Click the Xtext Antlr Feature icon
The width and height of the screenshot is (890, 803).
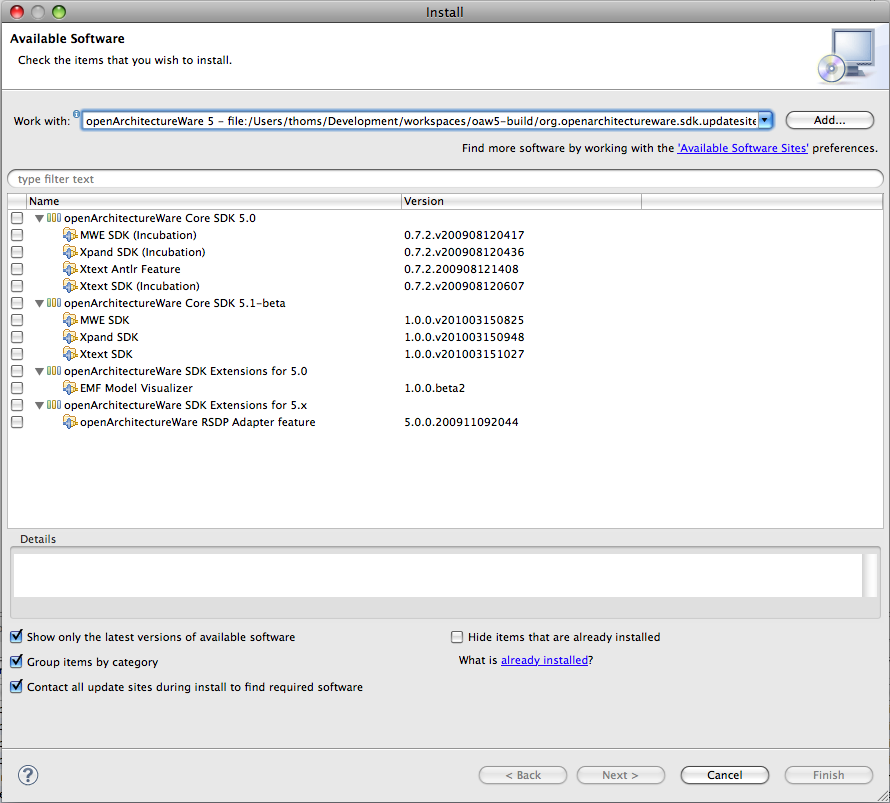70,269
